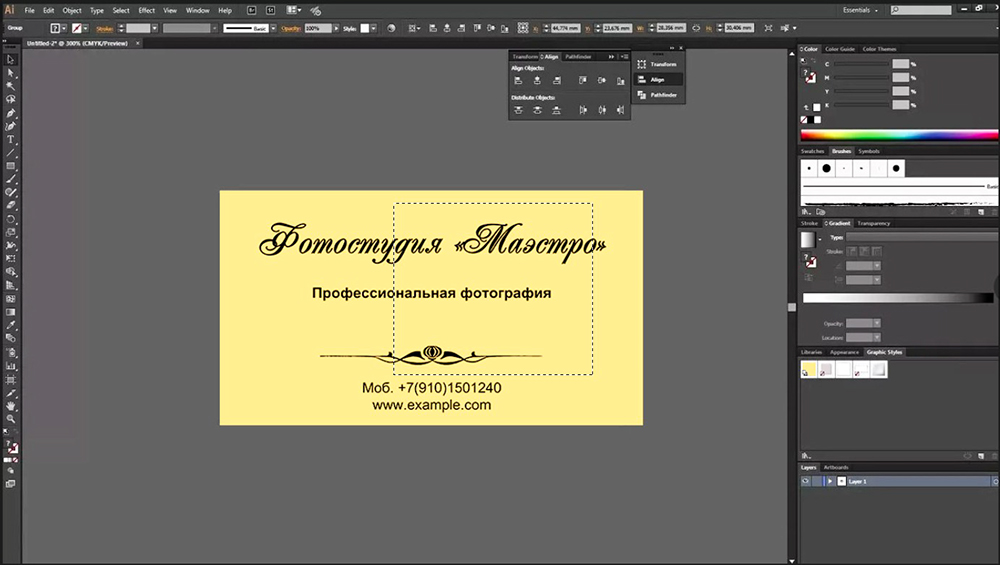Select the Zoom tool in the toolbox

(11, 419)
